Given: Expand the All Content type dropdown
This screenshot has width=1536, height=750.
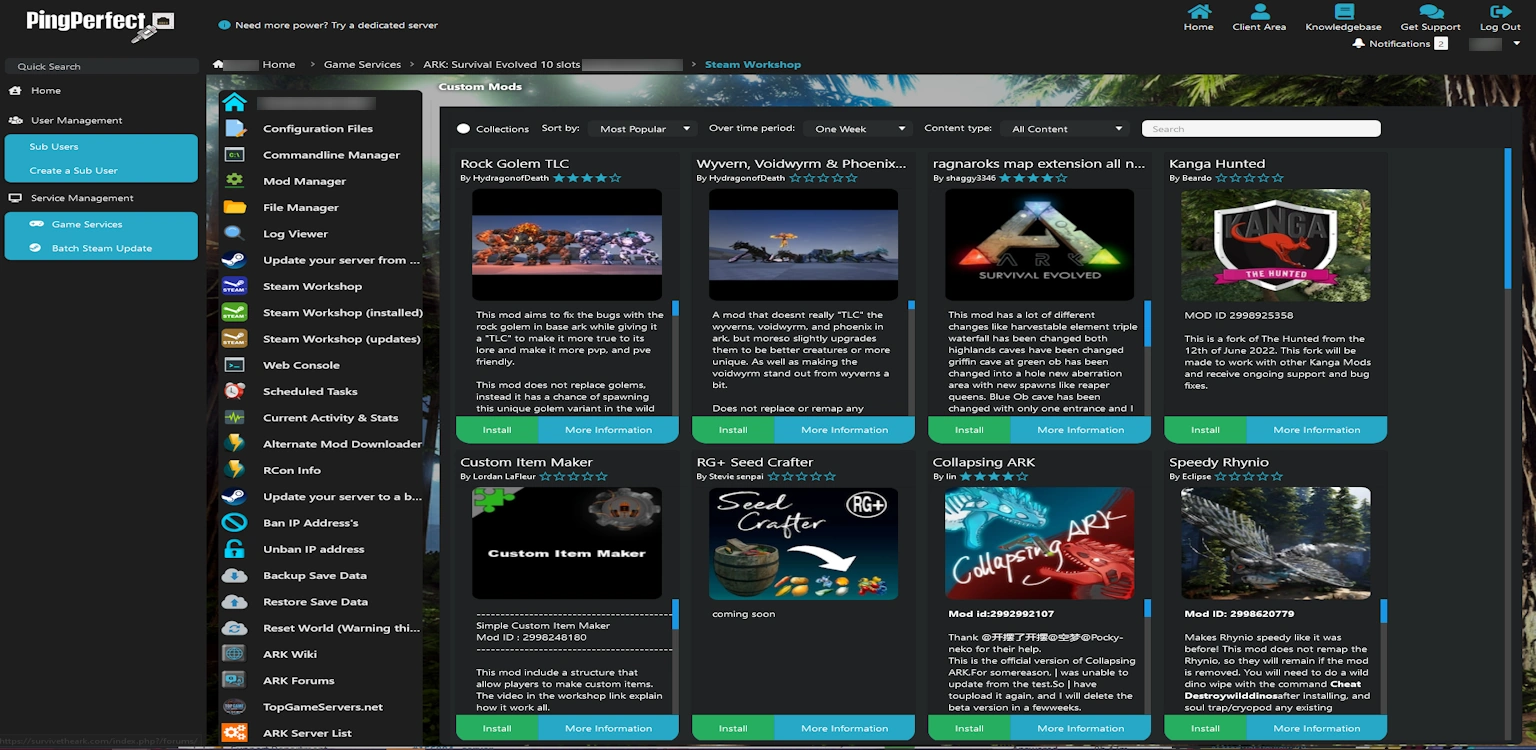Looking at the screenshot, I should pyautogui.click(x=1068, y=129).
